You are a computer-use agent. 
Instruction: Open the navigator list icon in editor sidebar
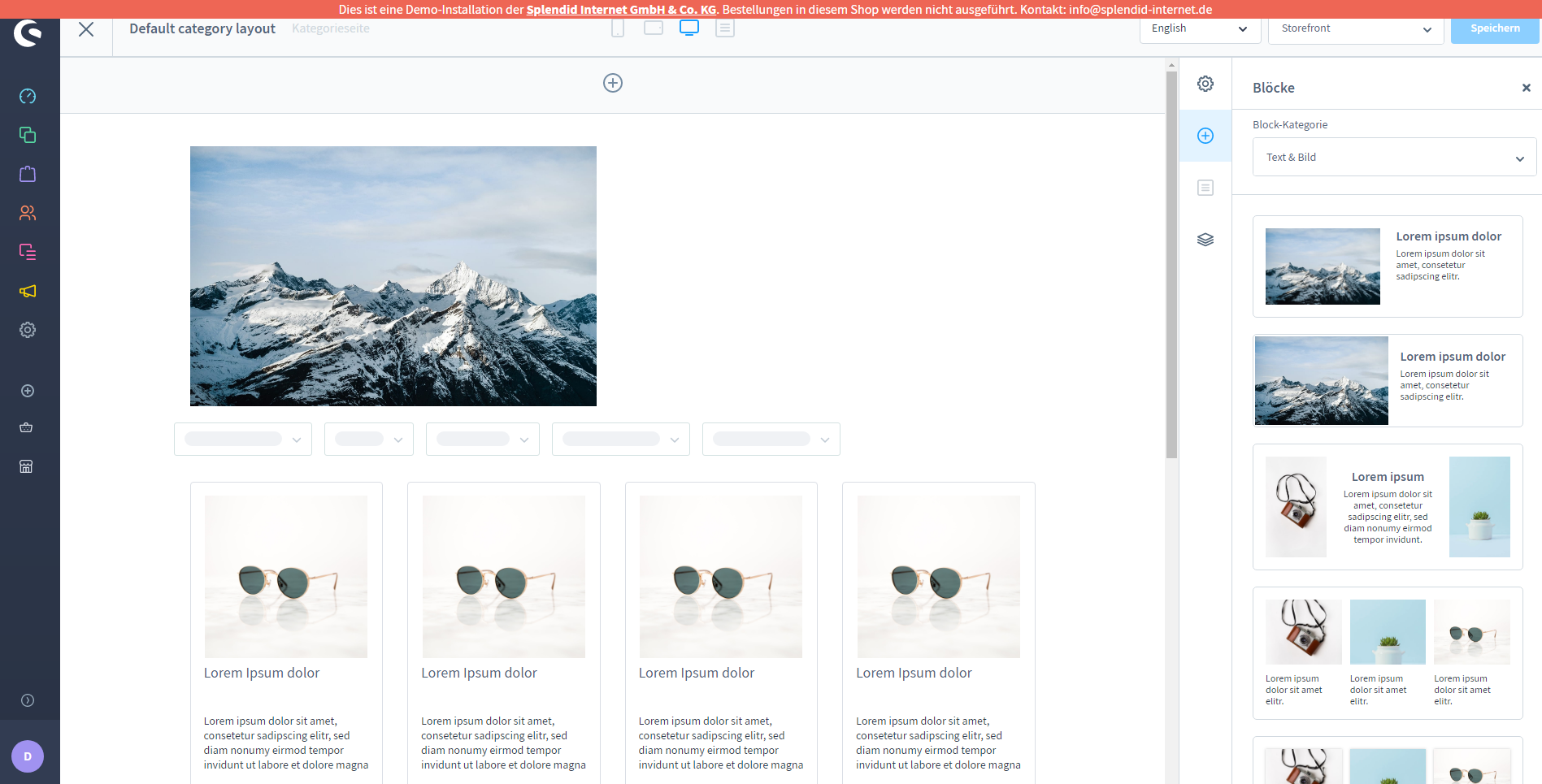[1205, 188]
